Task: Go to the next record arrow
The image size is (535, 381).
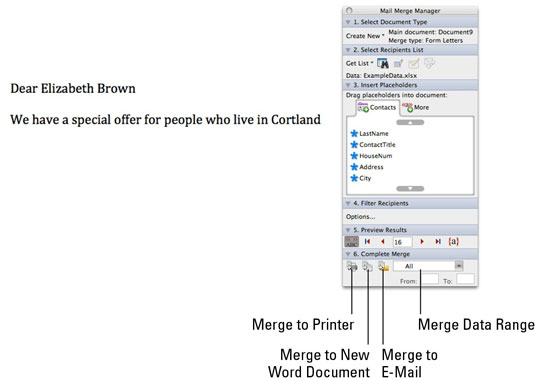Action: 422,241
